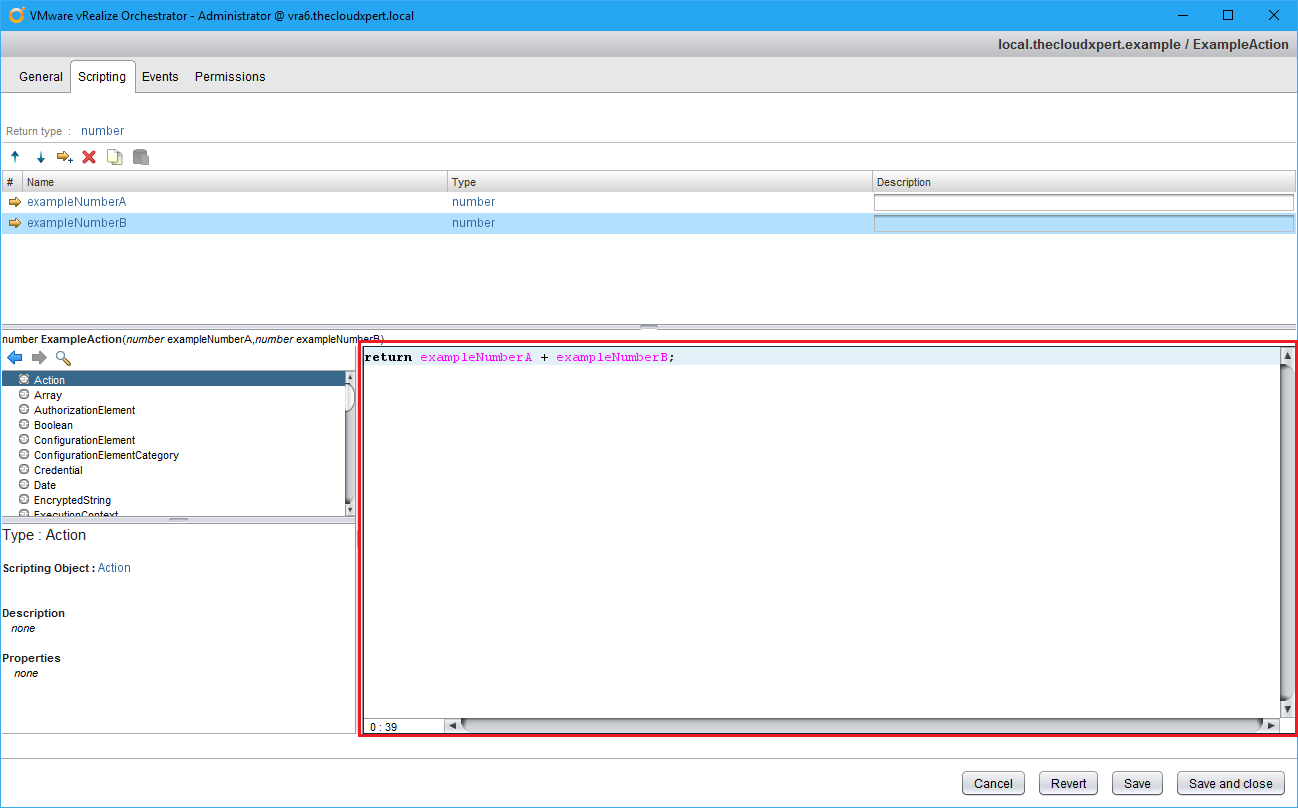
Task: Add a new input parameter
Action: coord(65,157)
